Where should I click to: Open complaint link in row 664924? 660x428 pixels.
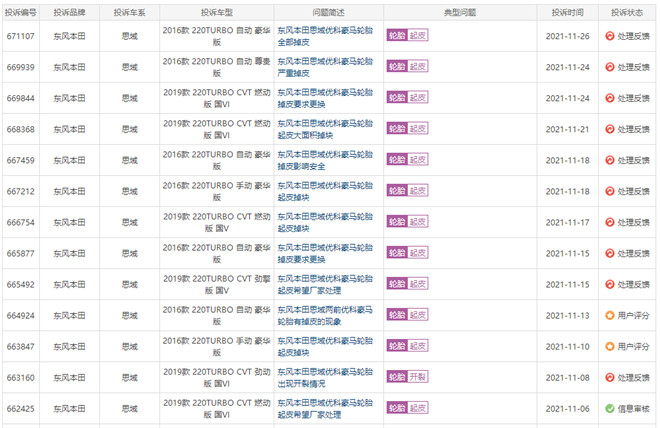325,316
